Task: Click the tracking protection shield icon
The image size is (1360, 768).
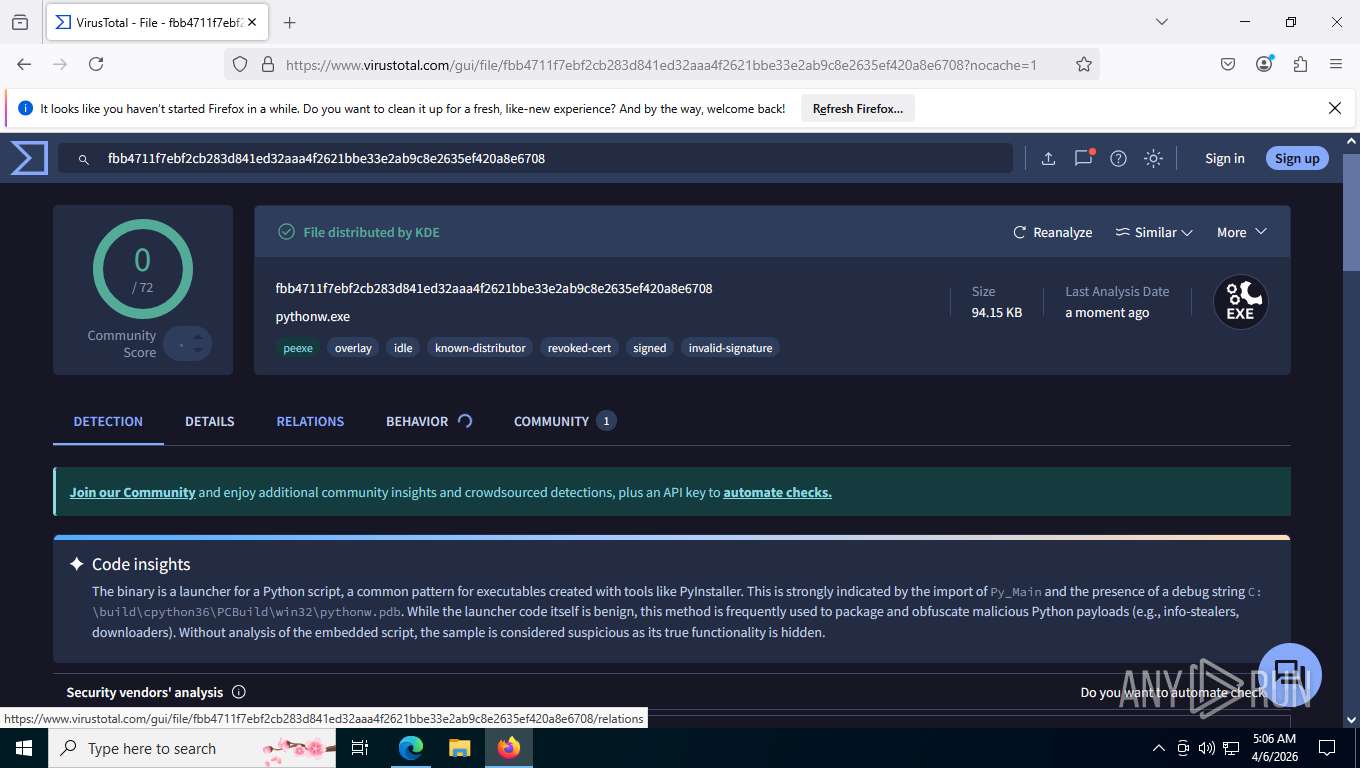Action: [239, 64]
